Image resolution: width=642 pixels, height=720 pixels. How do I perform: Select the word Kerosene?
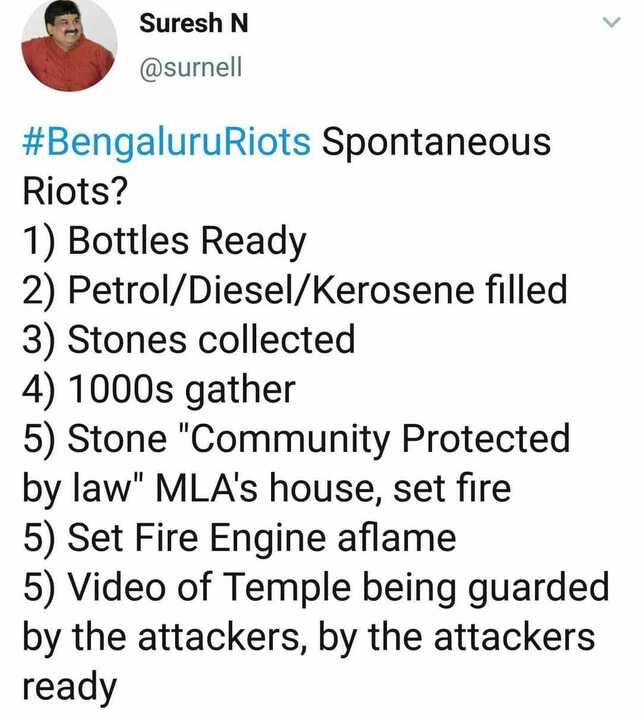point(393,290)
